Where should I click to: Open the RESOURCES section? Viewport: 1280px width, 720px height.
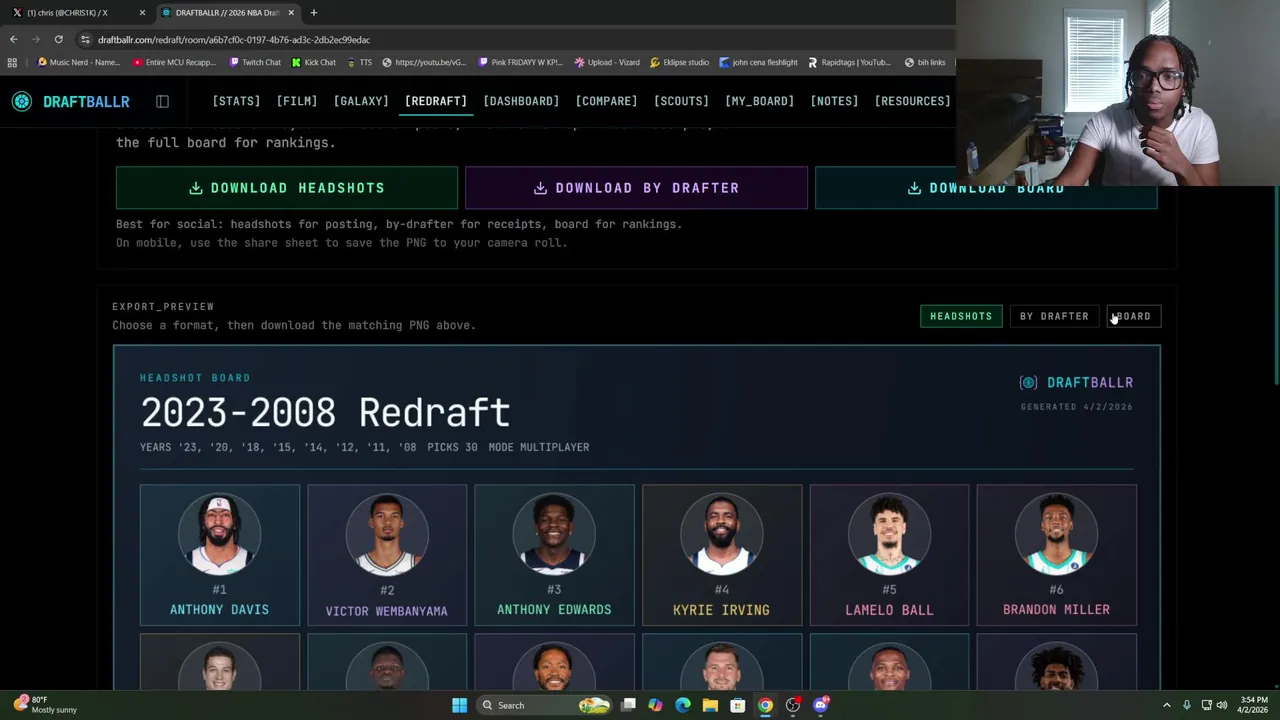(x=912, y=101)
